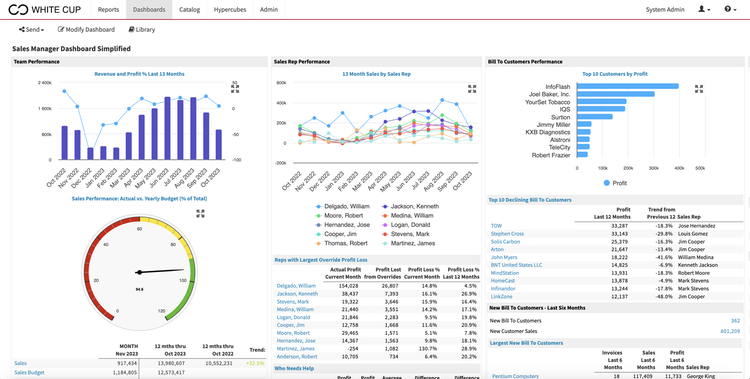Open the Send share dropdown
The image size is (750, 379).
coord(31,30)
